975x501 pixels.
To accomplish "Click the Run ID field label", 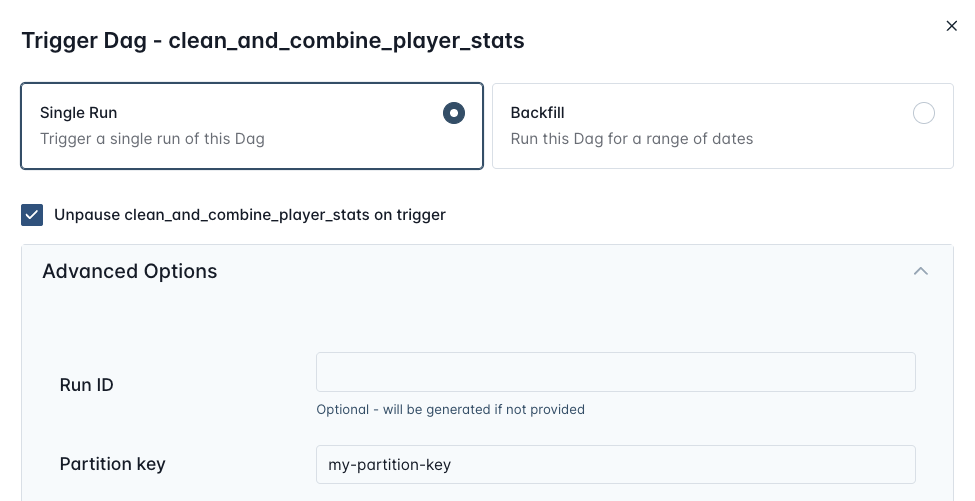I will click(x=87, y=385).
